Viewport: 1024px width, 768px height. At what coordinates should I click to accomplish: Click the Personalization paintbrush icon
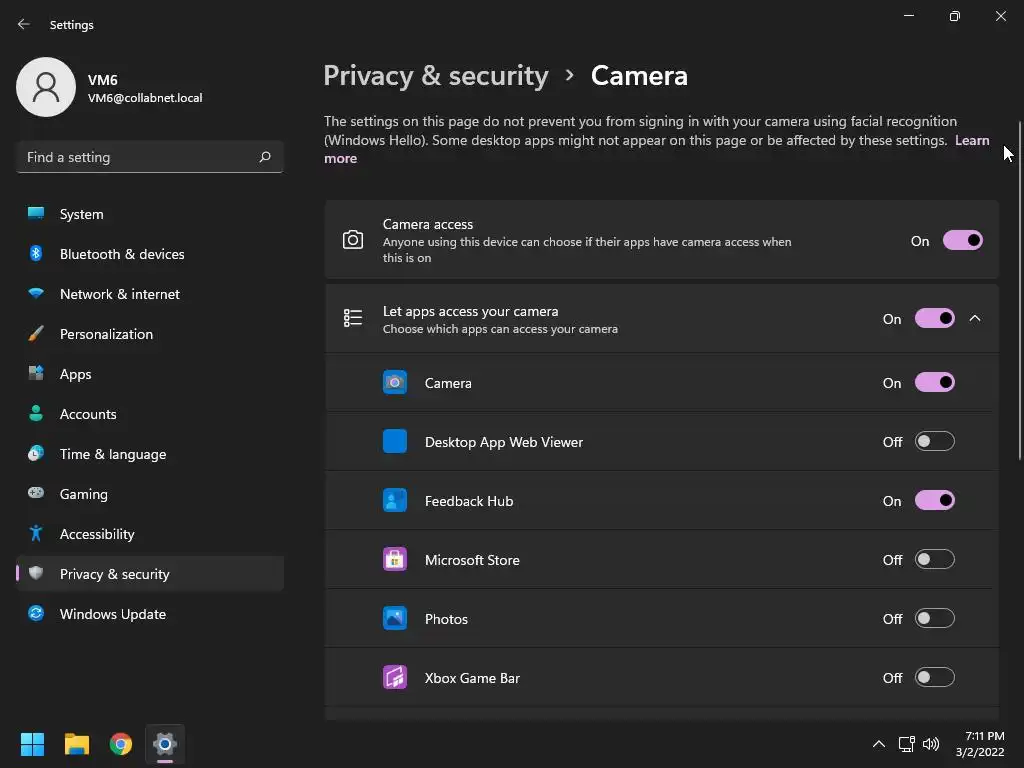point(36,334)
